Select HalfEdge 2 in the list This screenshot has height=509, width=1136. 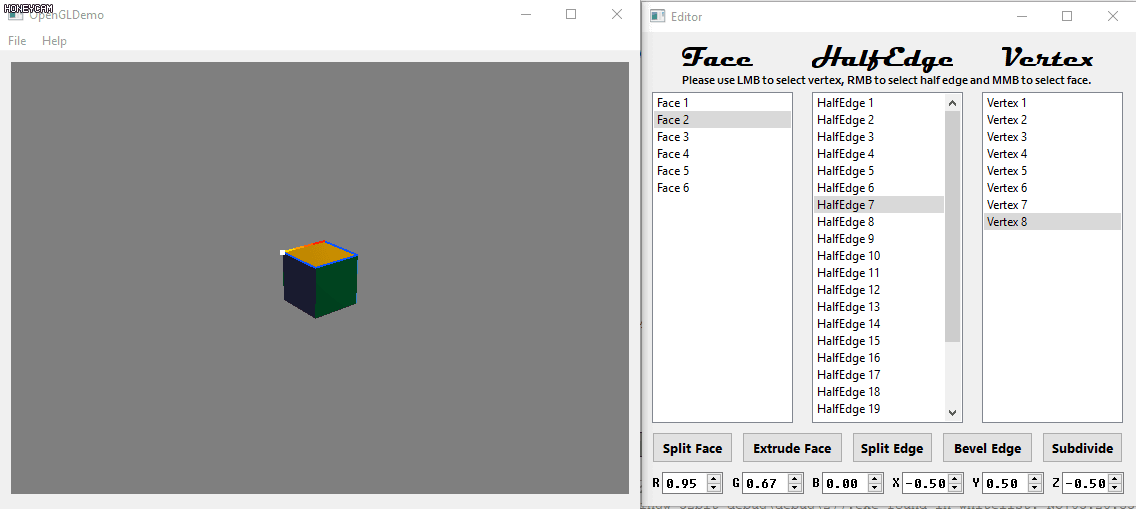[x=879, y=119]
